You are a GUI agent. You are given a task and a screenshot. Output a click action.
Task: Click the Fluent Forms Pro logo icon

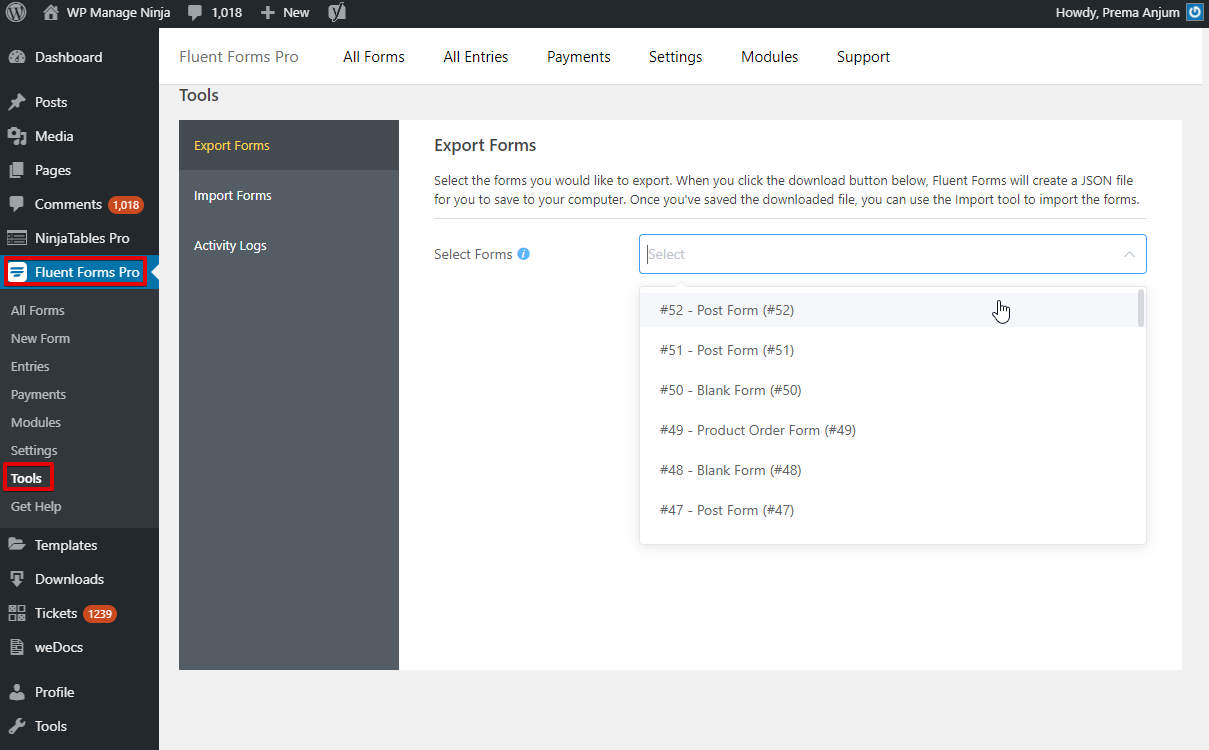[x=18, y=272]
